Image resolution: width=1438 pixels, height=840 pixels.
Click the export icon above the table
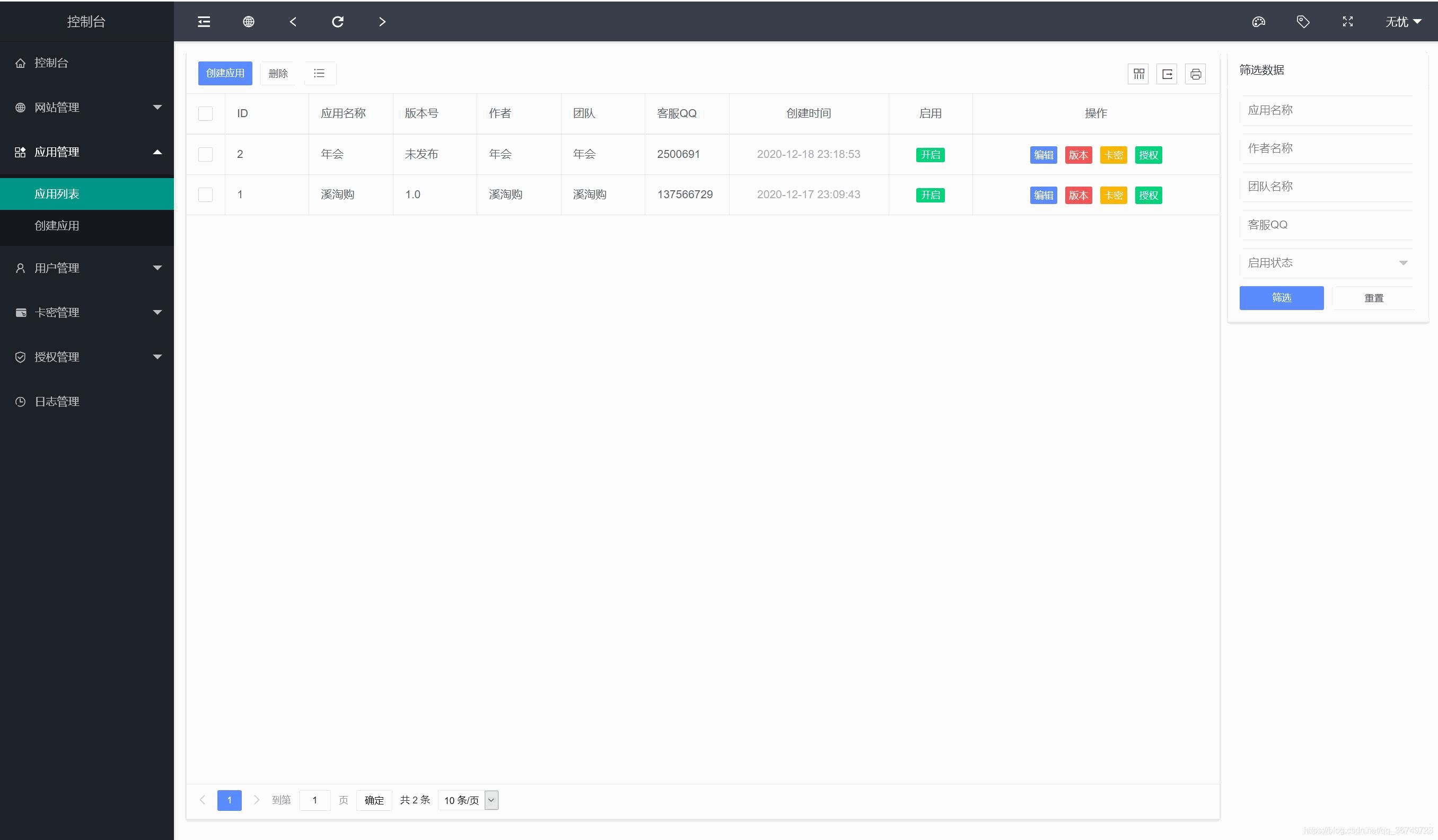point(1167,74)
